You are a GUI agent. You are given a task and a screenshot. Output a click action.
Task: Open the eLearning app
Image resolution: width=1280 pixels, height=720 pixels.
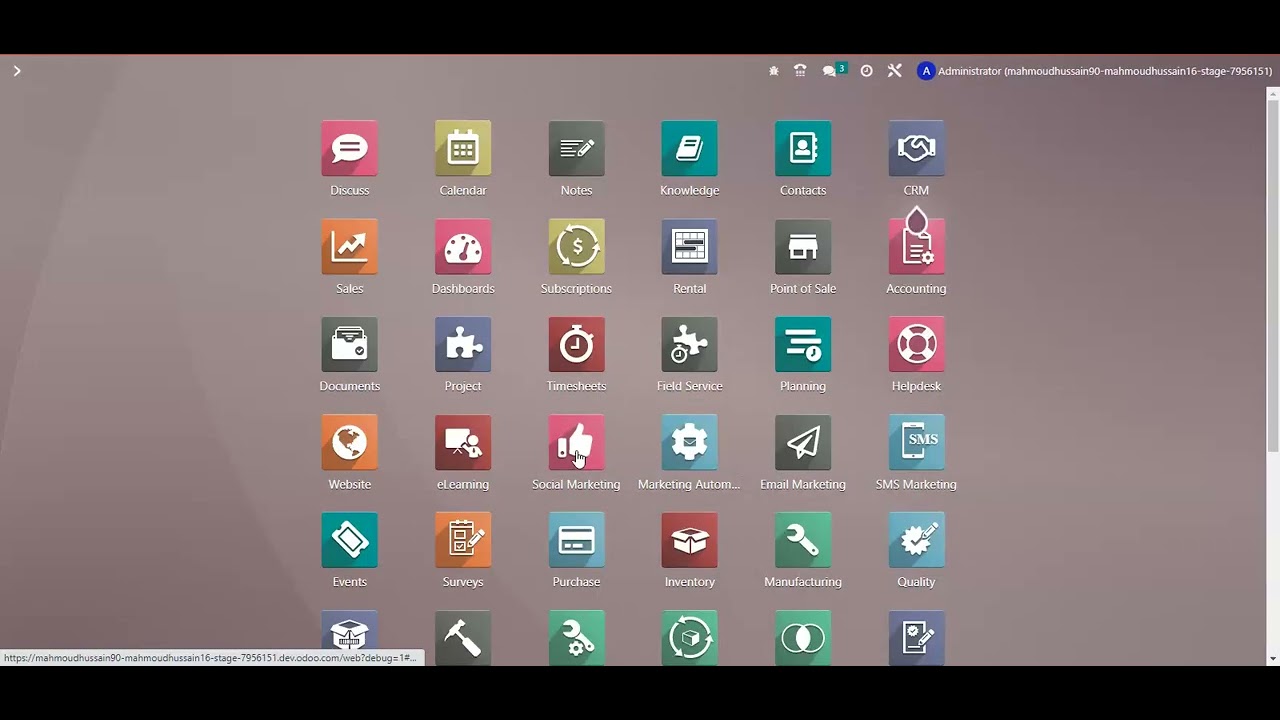463,442
